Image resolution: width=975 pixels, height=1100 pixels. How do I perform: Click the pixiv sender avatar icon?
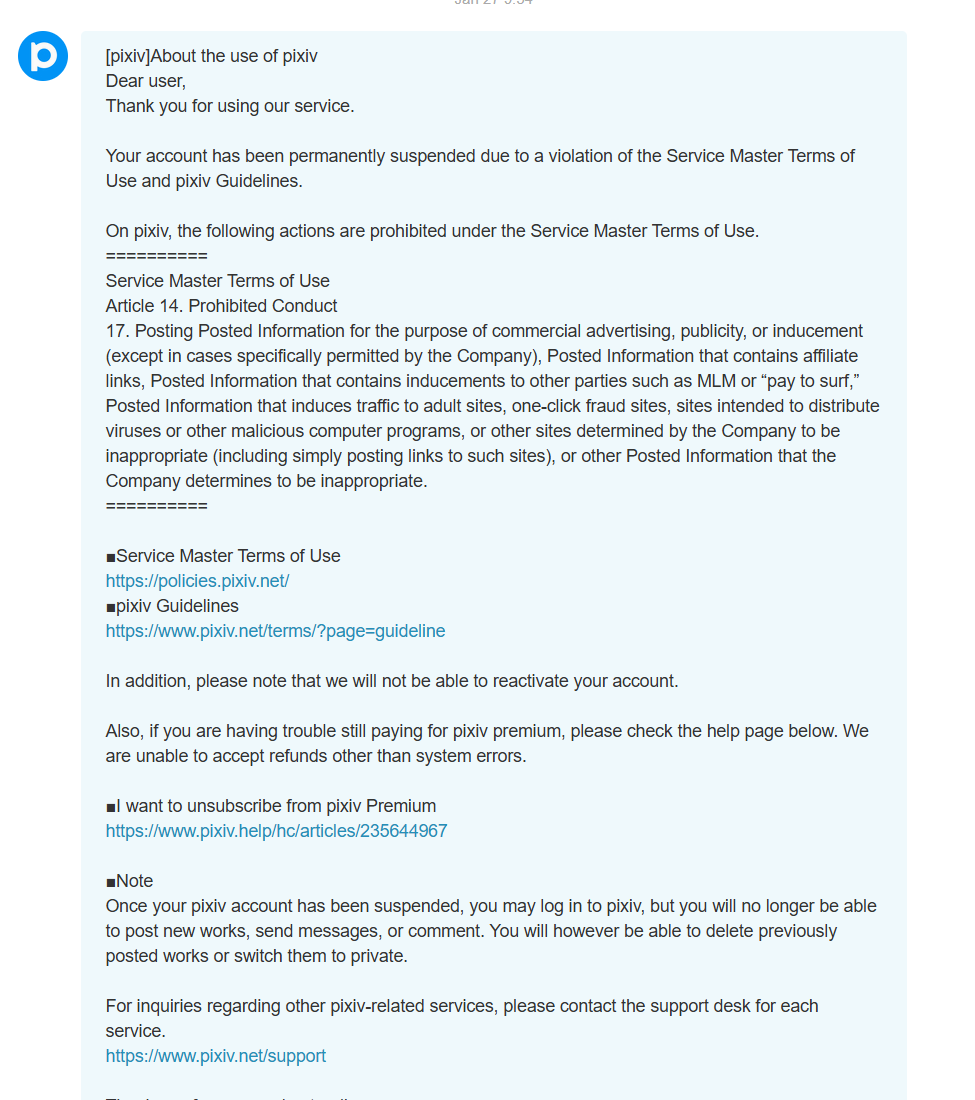[x=43, y=56]
